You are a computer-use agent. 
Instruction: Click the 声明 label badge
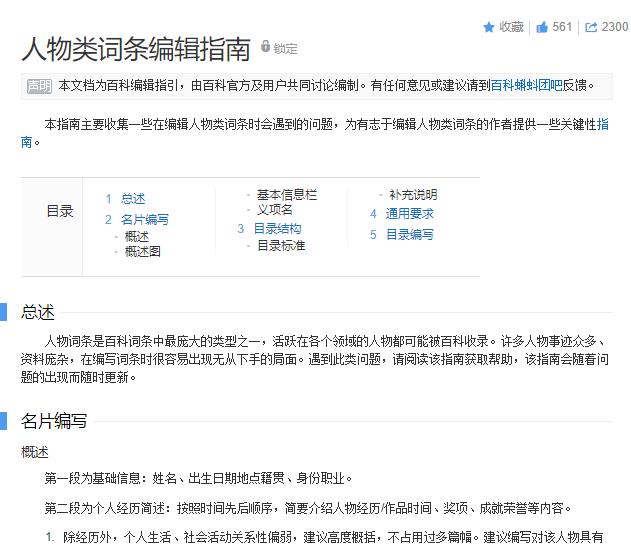click(x=39, y=86)
